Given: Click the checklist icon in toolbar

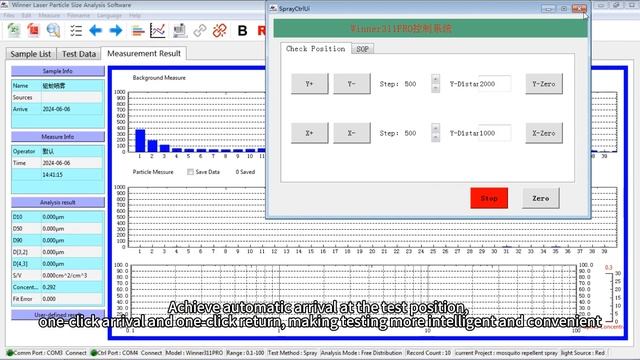Looking at the screenshot, I should [x=76, y=31].
